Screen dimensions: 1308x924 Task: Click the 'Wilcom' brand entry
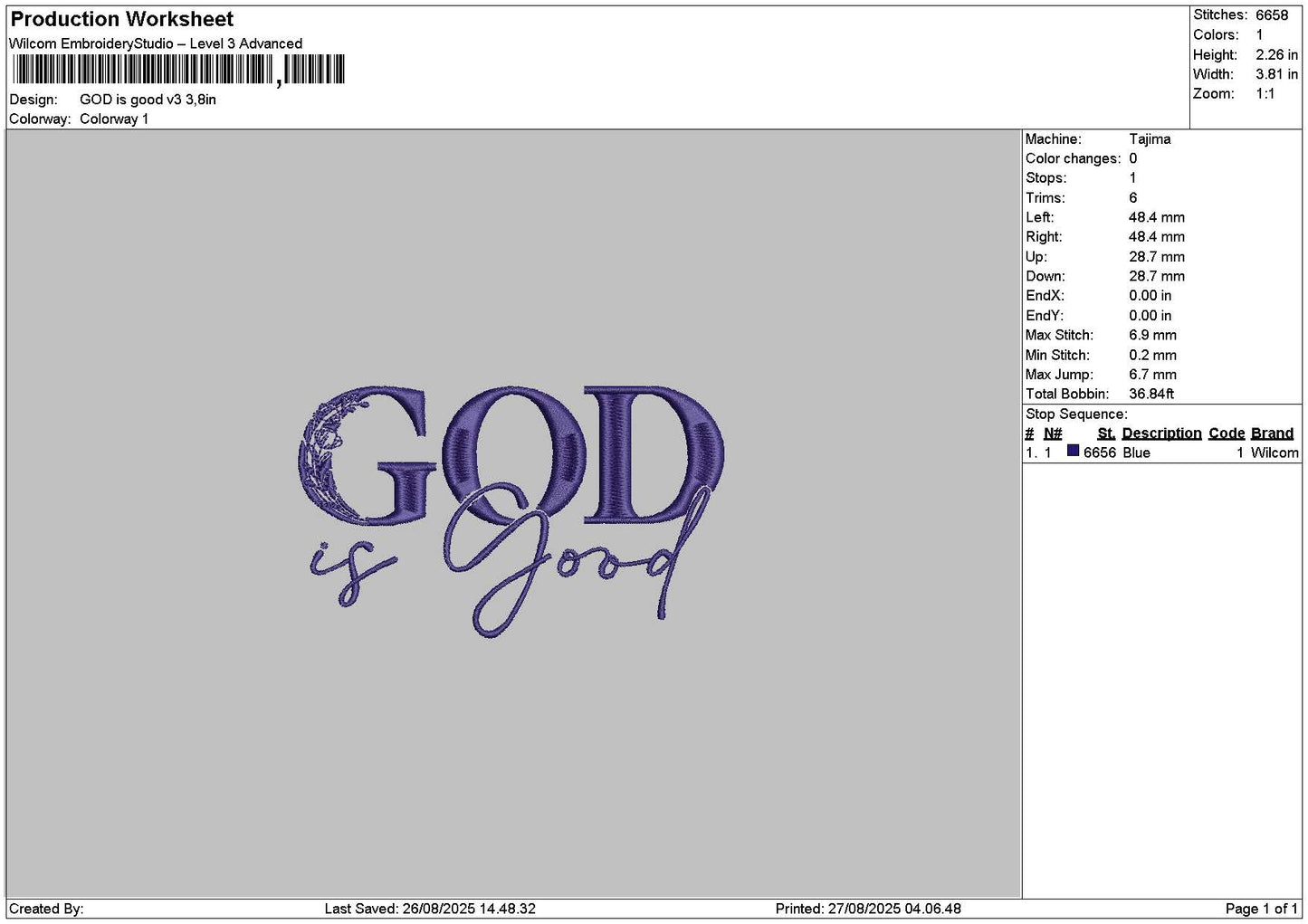click(x=1275, y=452)
